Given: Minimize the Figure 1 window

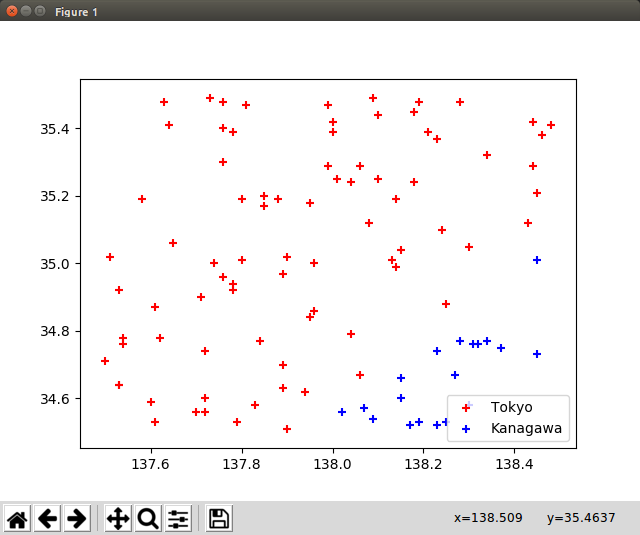Looking at the screenshot, I should (x=26, y=11).
